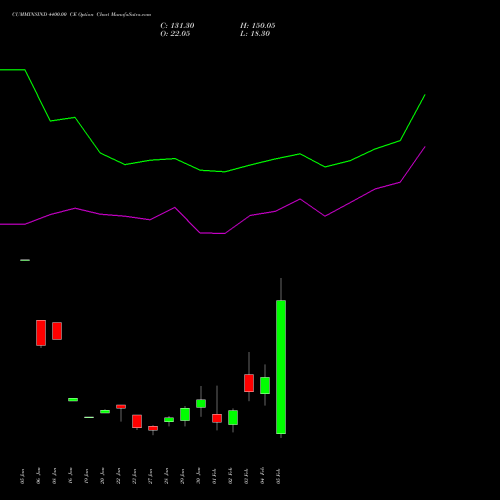The image size is (500, 500).
Task: Click the 05 Feb date axis label
Action: pyautogui.click(x=278, y=476)
